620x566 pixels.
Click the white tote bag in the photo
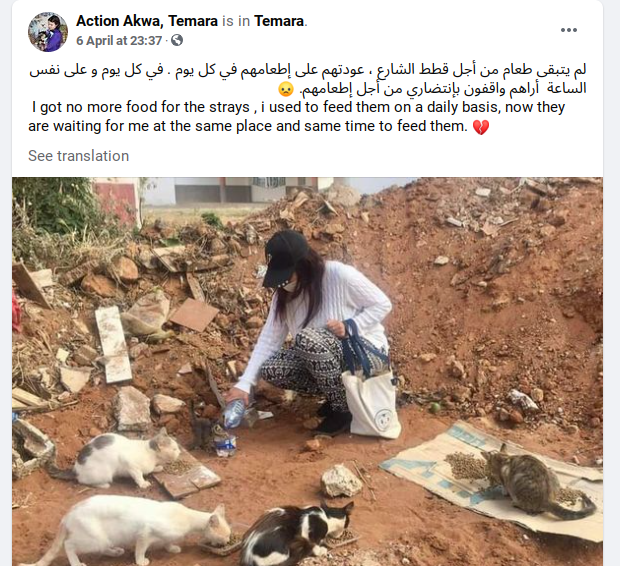[x=372, y=403]
